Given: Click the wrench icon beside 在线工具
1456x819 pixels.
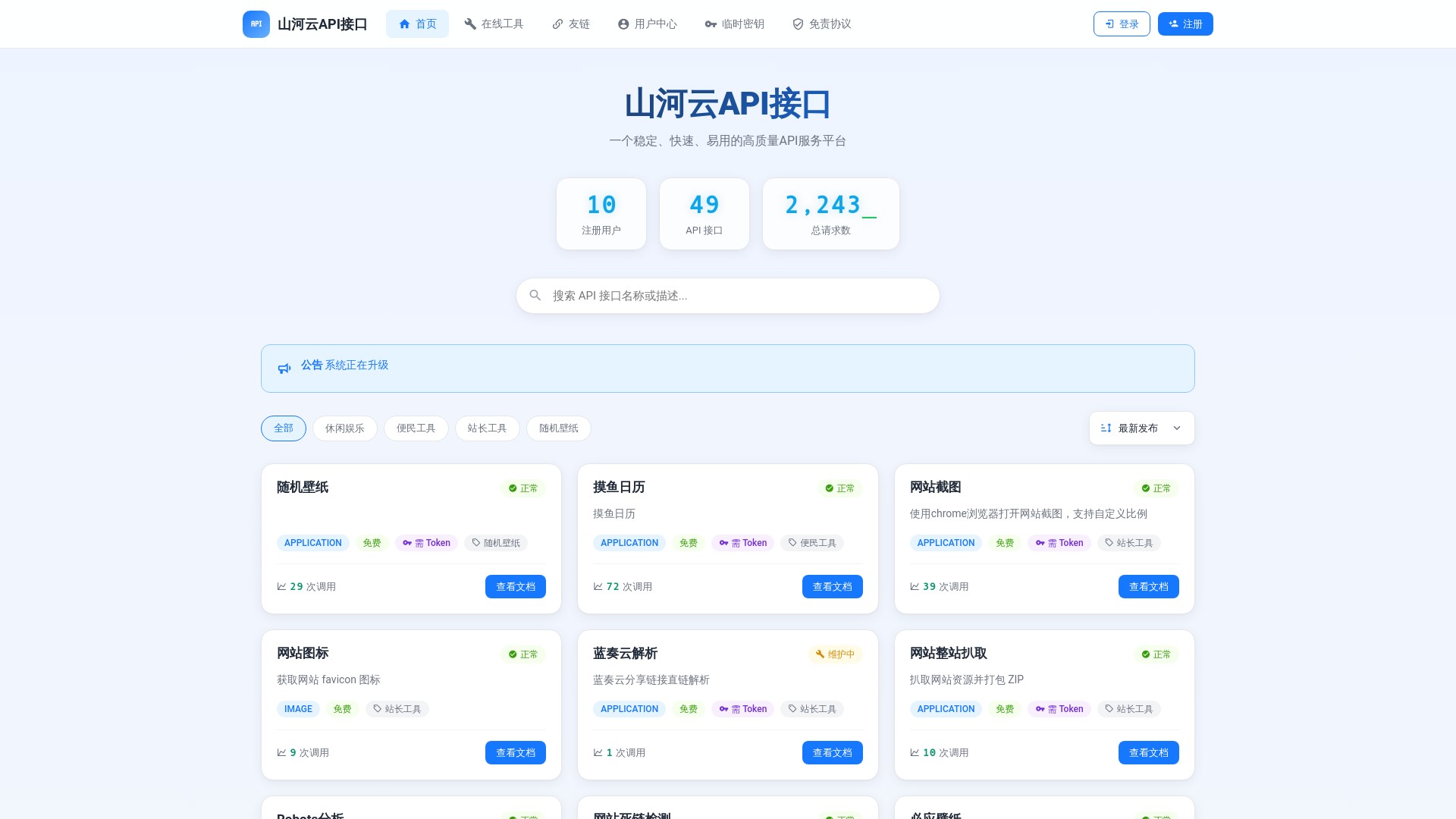Looking at the screenshot, I should tap(470, 24).
